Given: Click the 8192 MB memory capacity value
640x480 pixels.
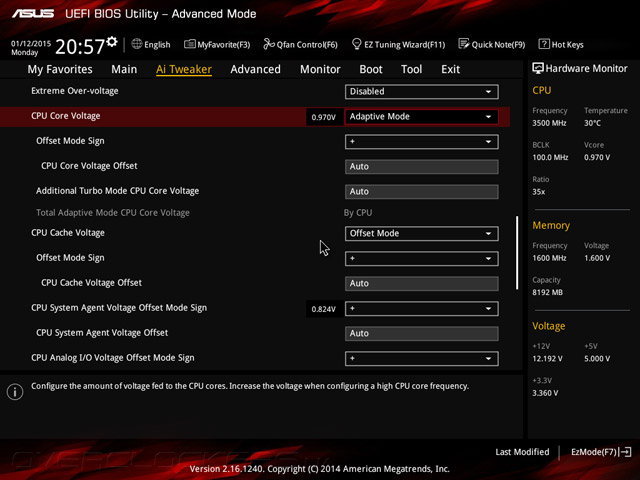Looking at the screenshot, I should coord(547,292).
